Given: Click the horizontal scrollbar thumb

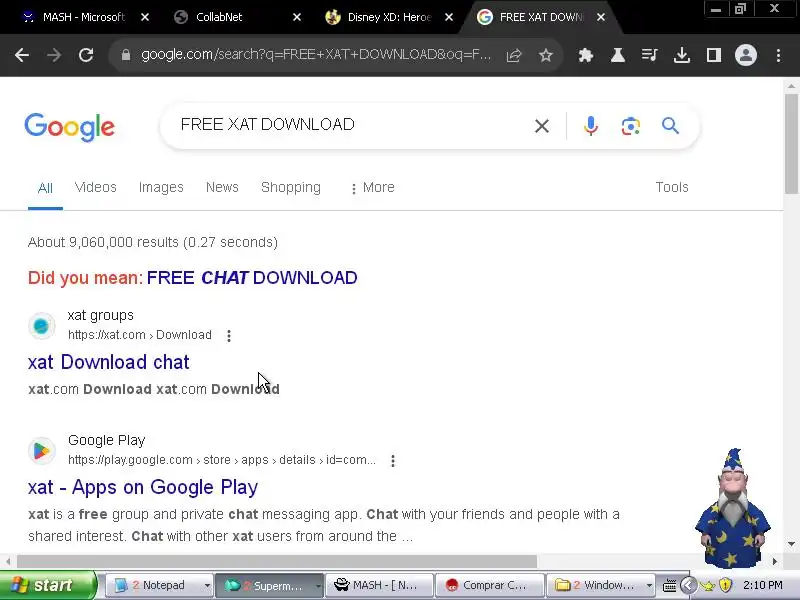Looking at the screenshot, I should coord(277,561).
